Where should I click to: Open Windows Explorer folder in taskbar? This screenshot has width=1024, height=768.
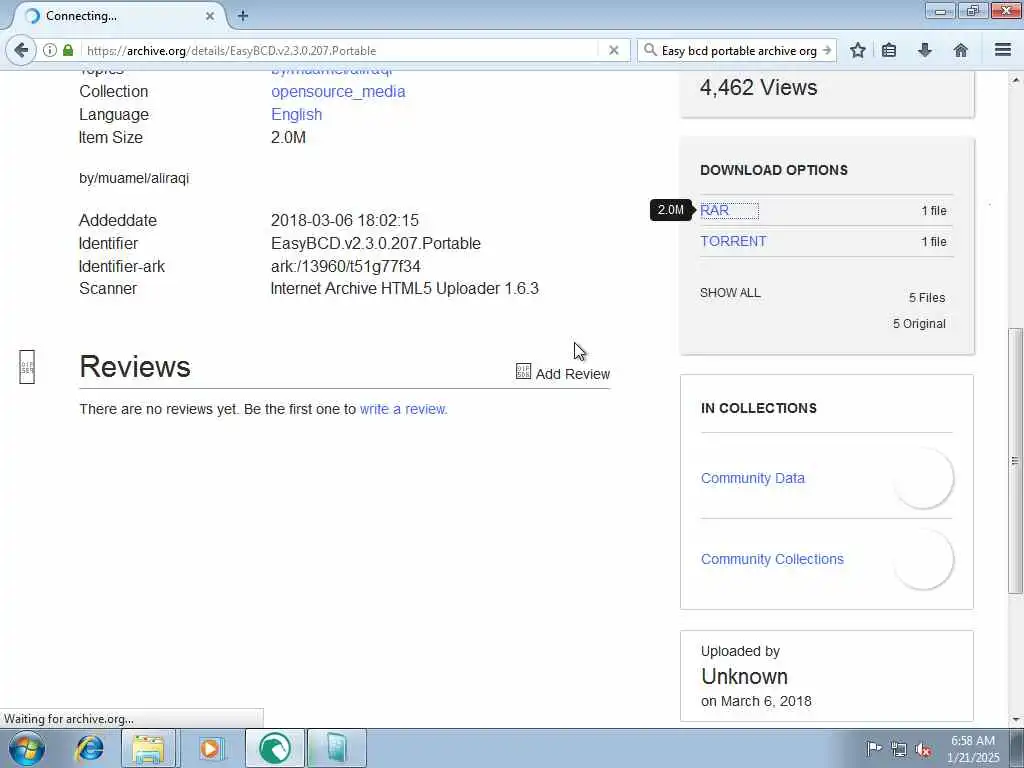pos(148,748)
